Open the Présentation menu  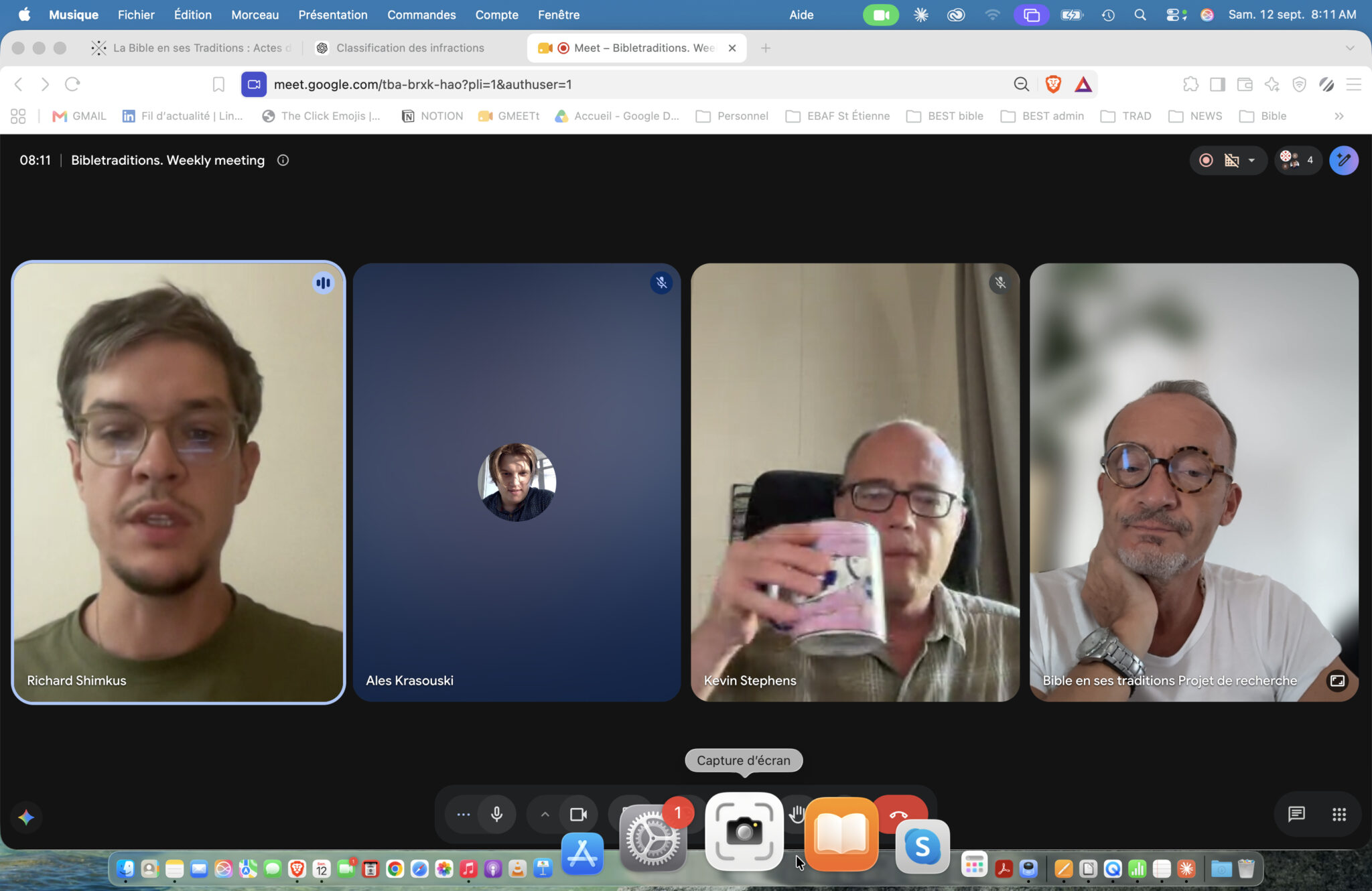[x=333, y=14]
